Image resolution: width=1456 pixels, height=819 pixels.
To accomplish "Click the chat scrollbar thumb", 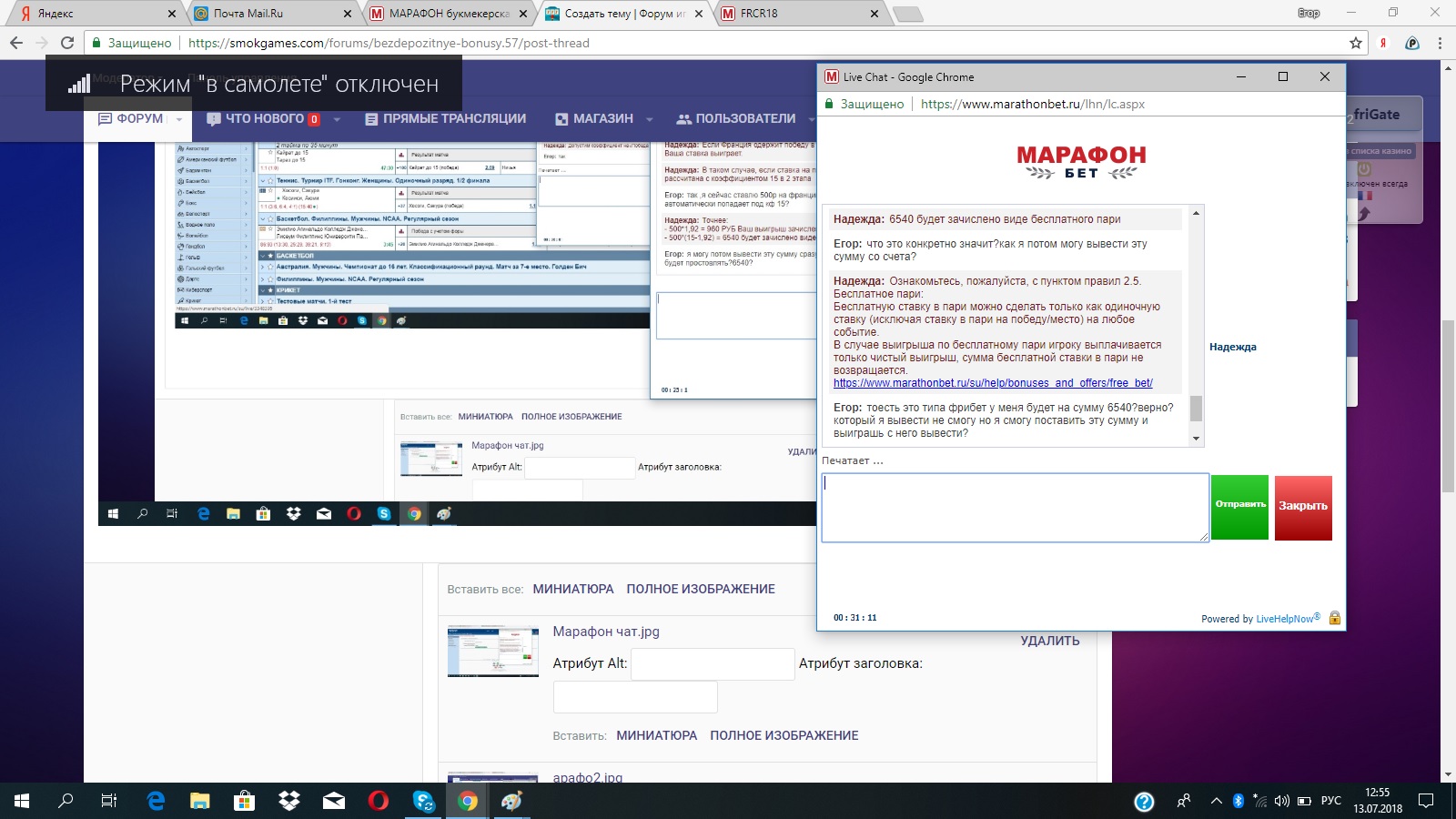I will click(x=1196, y=409).
